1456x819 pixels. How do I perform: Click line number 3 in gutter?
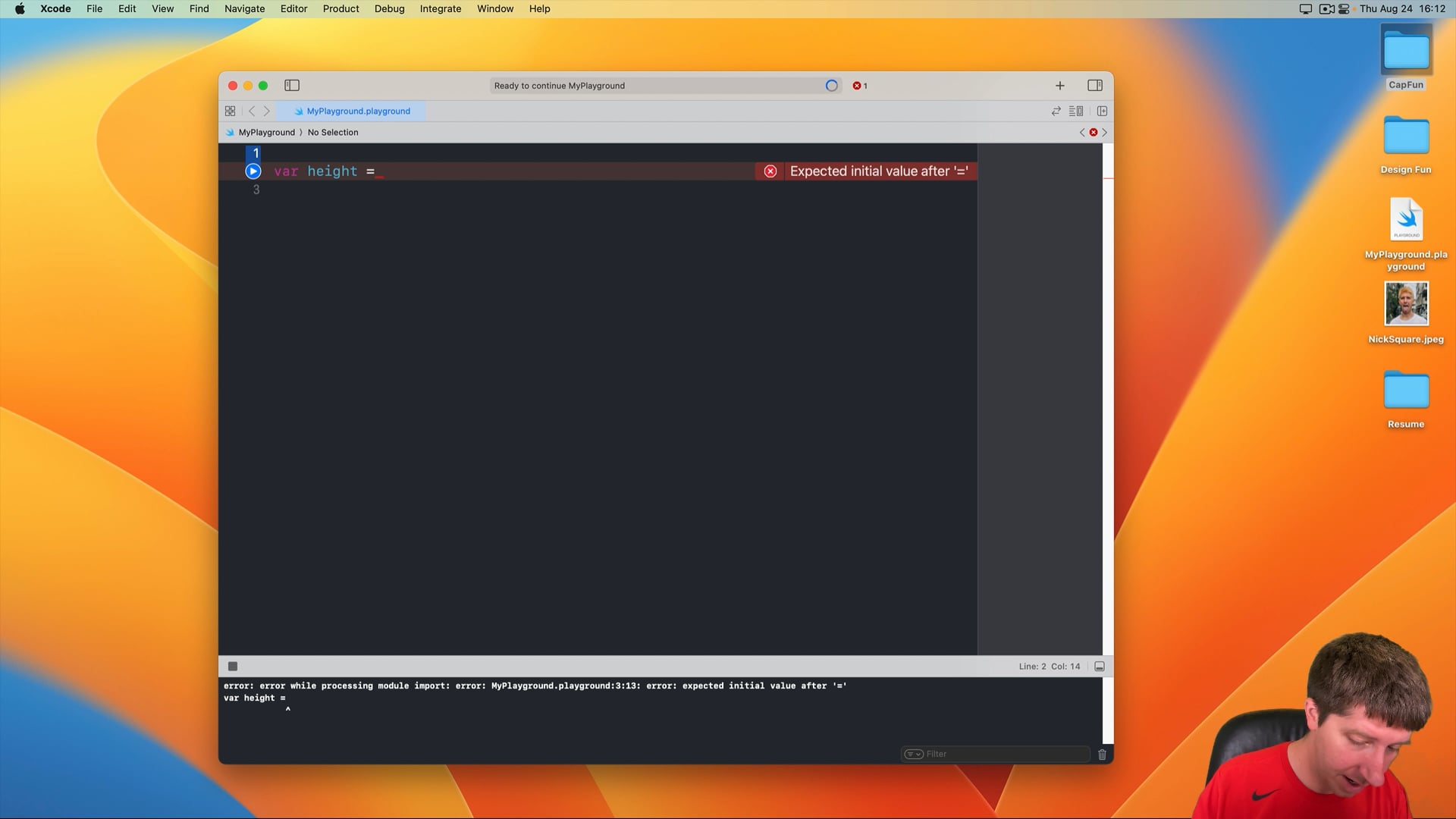click(256, 190)
